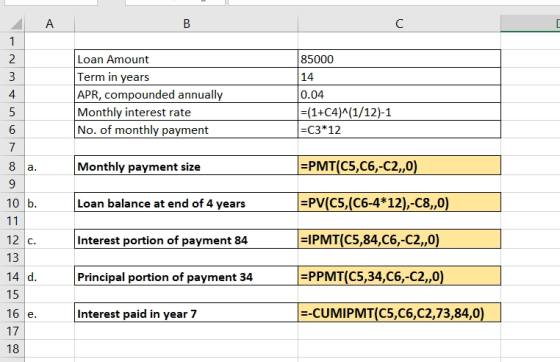Click the 'Term in years' cell
Image resolution: width=560 pixels, height=362 pixels.
186,76
